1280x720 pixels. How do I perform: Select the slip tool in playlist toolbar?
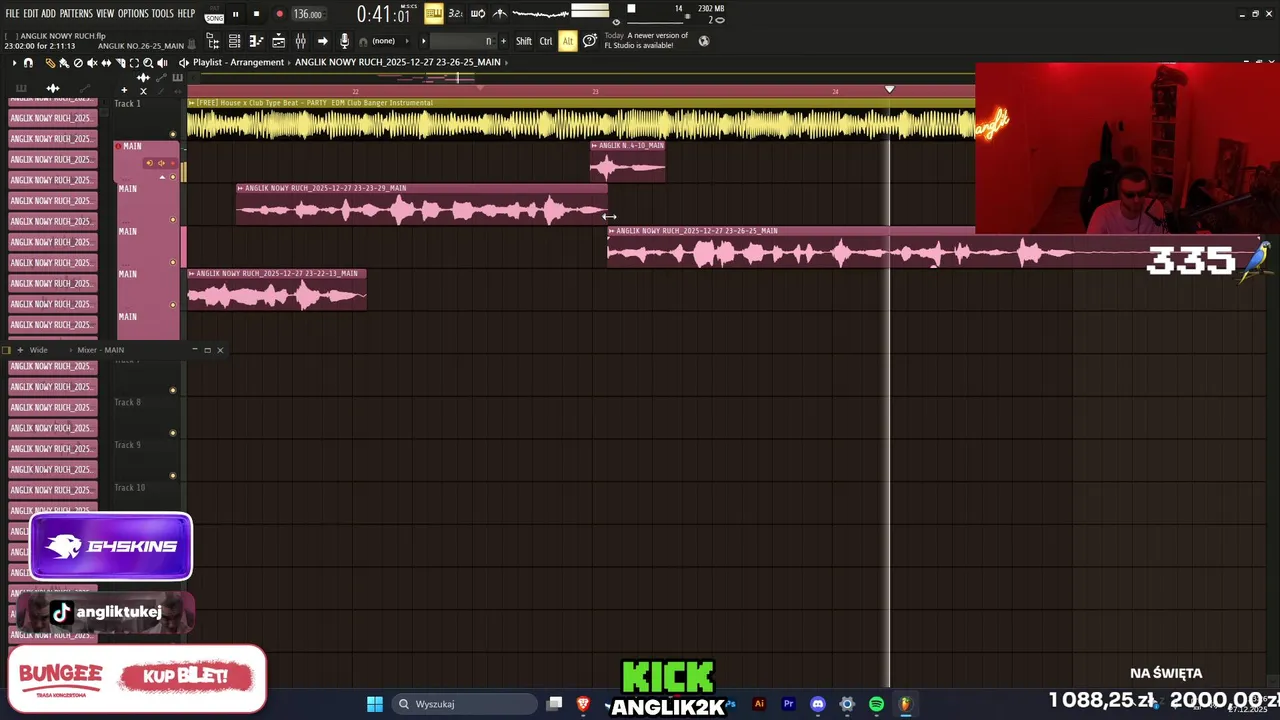coord(106,63)
